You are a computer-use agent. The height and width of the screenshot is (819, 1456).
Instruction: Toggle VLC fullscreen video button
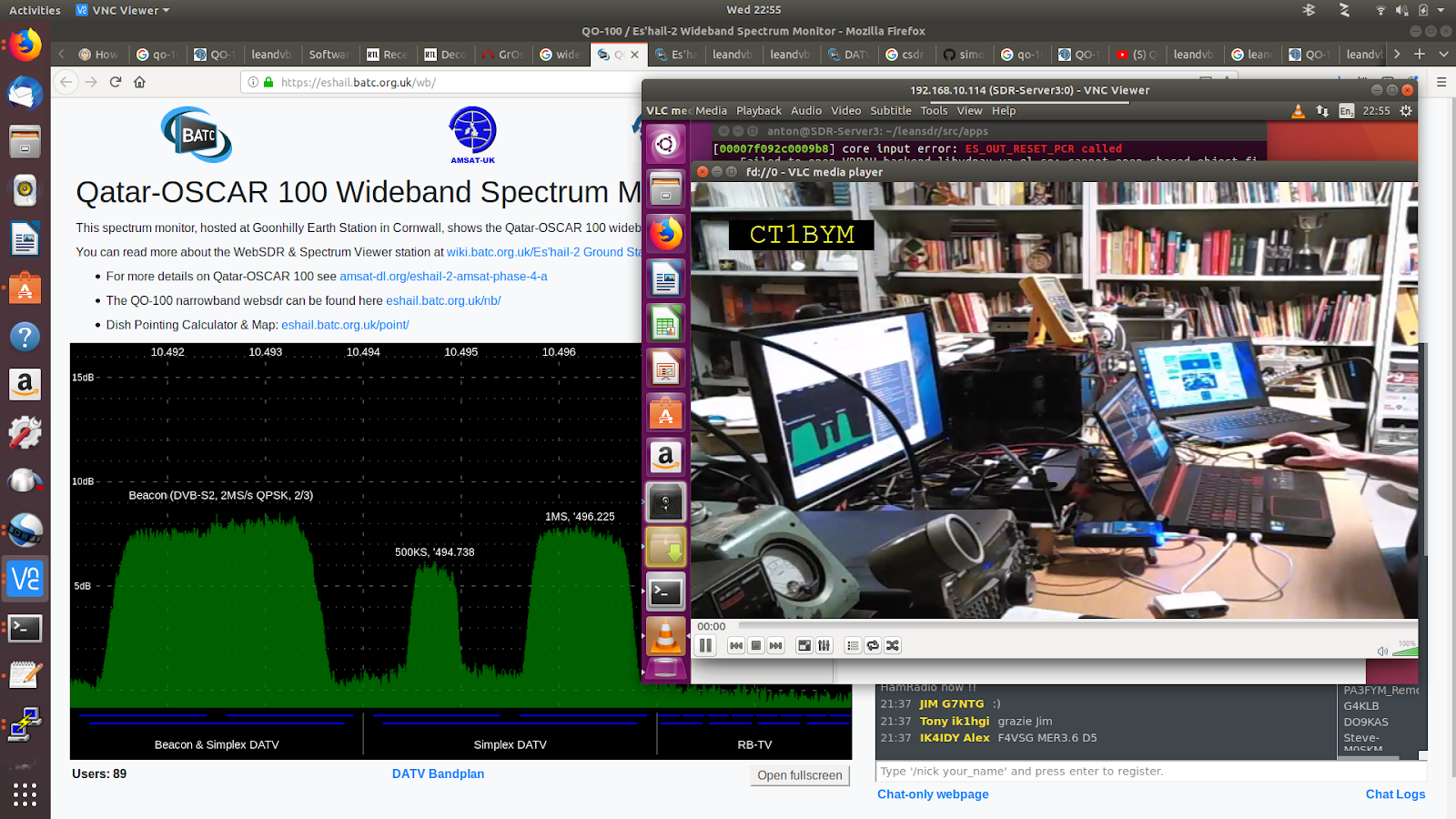click(x=804, y=645)
